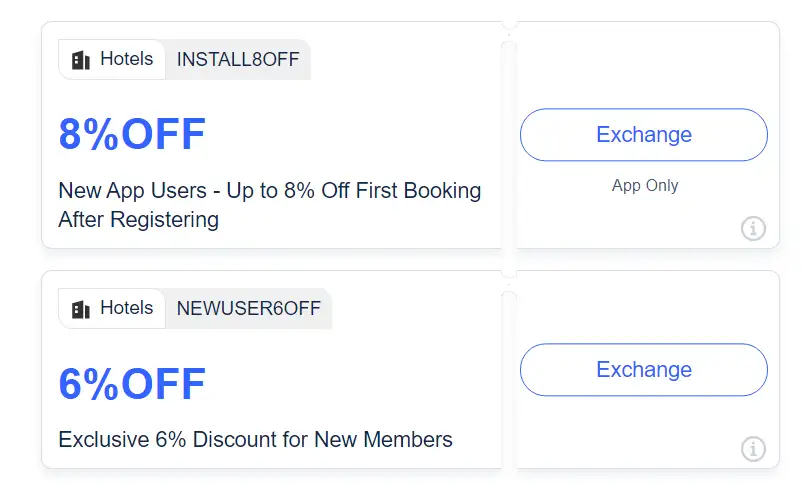
Task: Open the New App Users first booking description
Action: pos(270,205)
